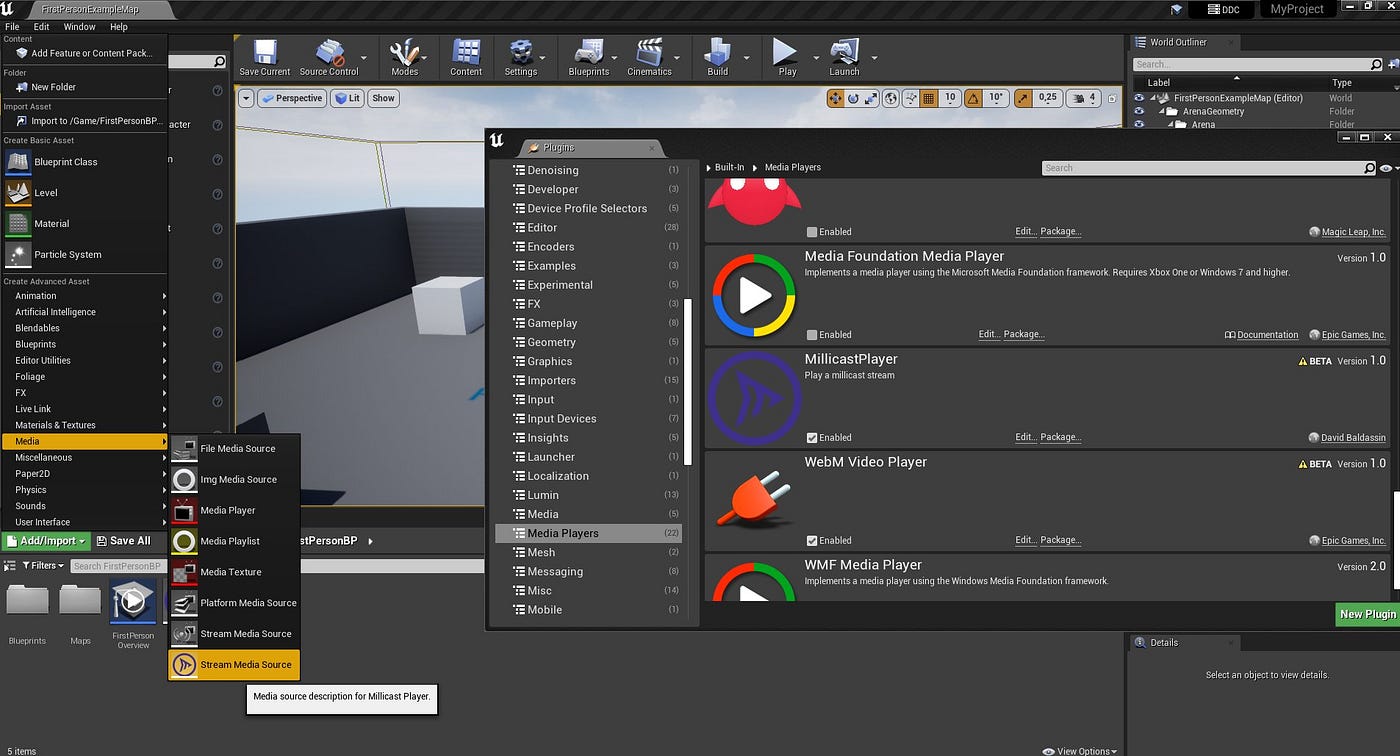Toggle Enabled checkbox for WebM Video Player

tap(812, 541)
